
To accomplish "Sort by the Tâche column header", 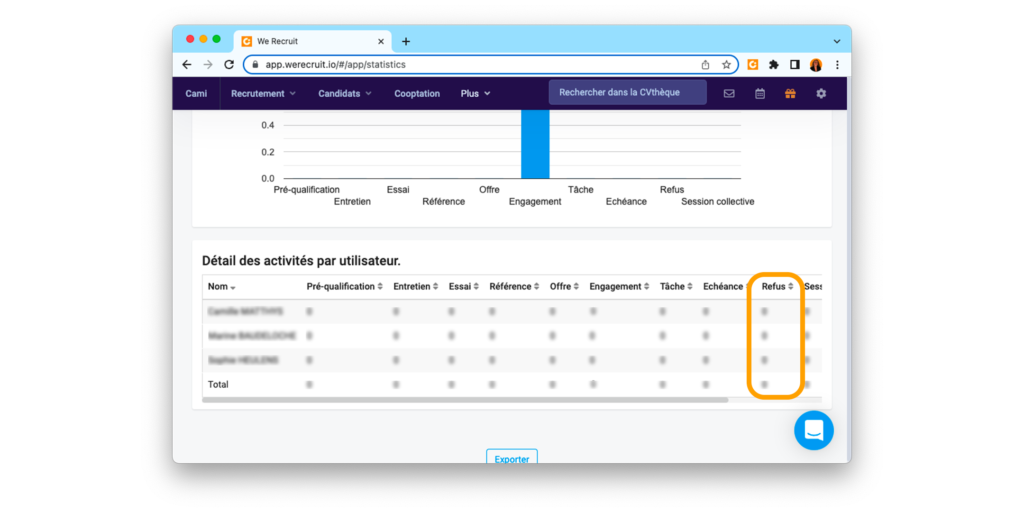I will [x=677, y=287].
